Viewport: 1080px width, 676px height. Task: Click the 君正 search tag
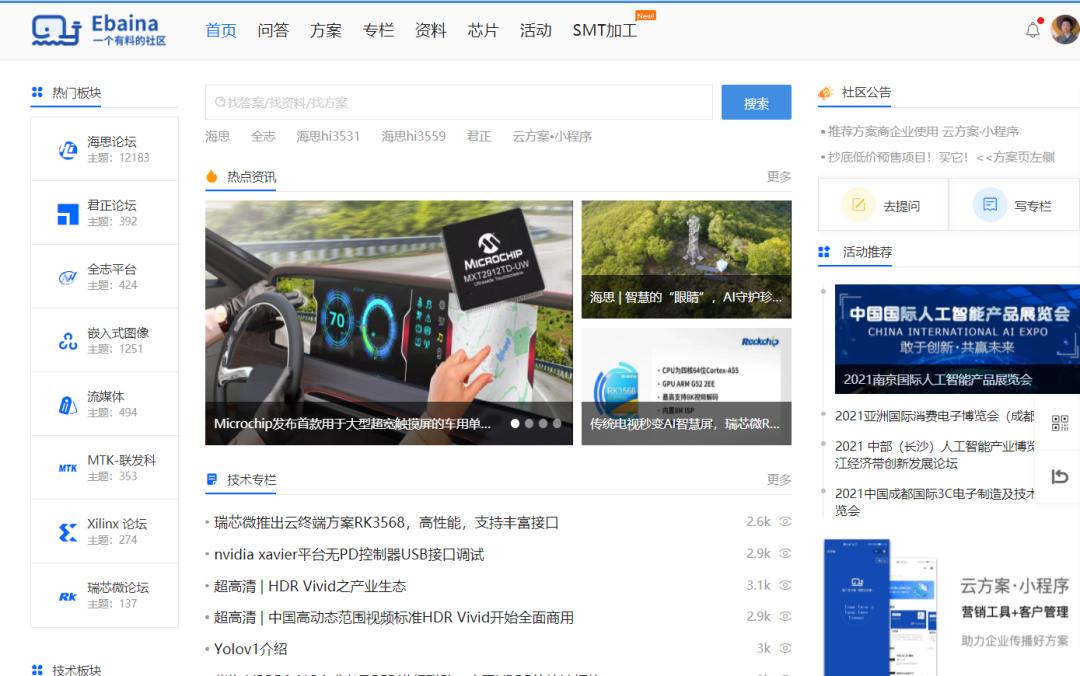point(479,136)
